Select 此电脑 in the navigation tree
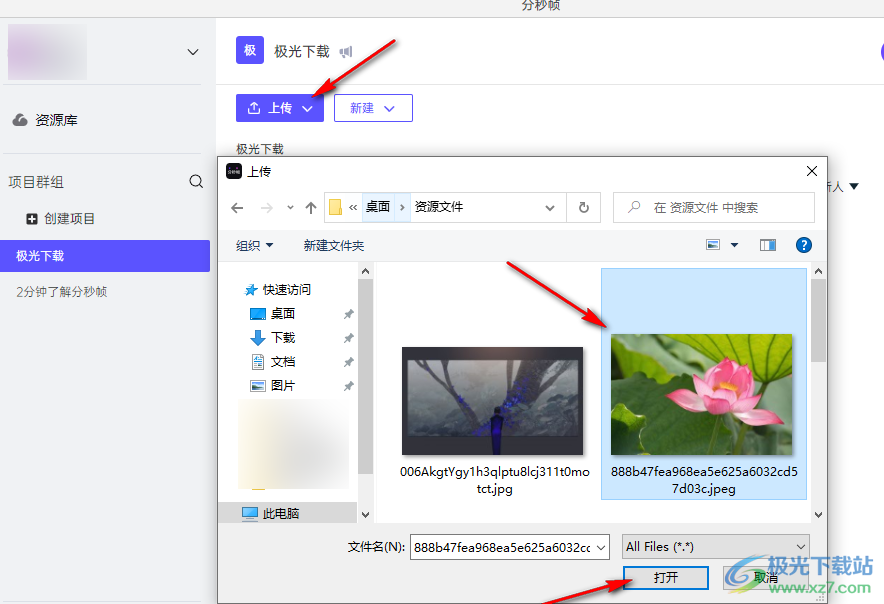 tap(271, 513)
